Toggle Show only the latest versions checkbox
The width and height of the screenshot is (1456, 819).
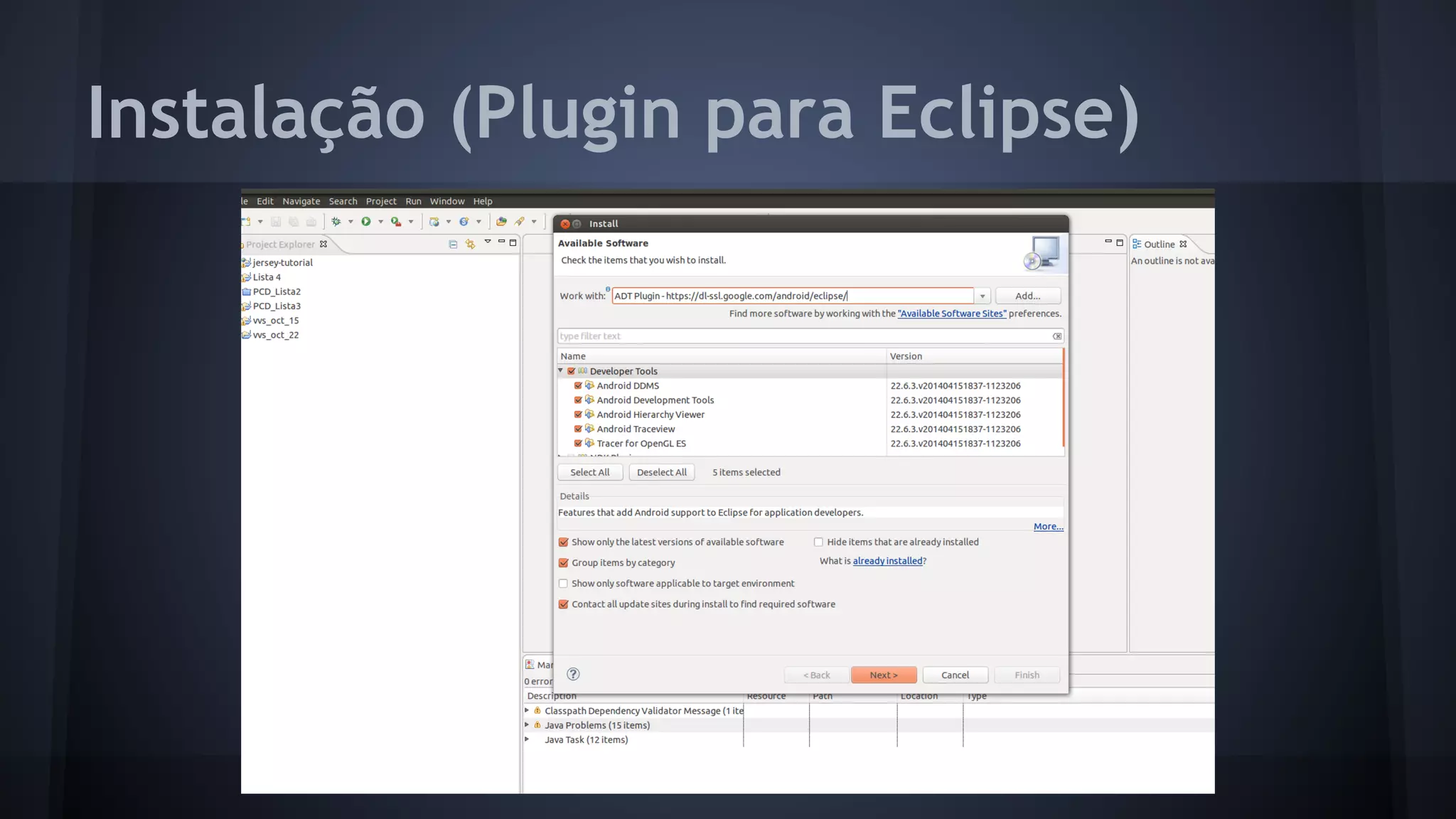click(563, 542)
